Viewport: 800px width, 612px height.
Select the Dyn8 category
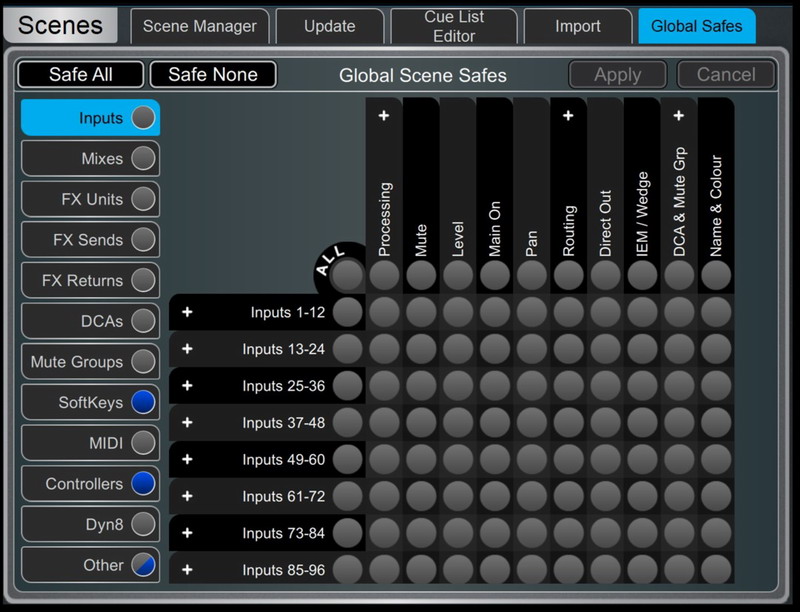90,524
